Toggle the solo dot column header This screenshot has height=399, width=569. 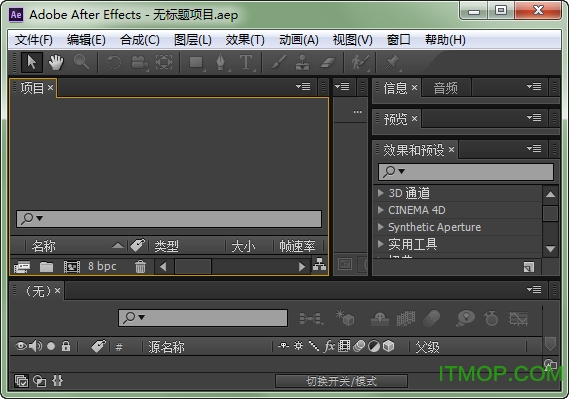[x=51, y=346]
